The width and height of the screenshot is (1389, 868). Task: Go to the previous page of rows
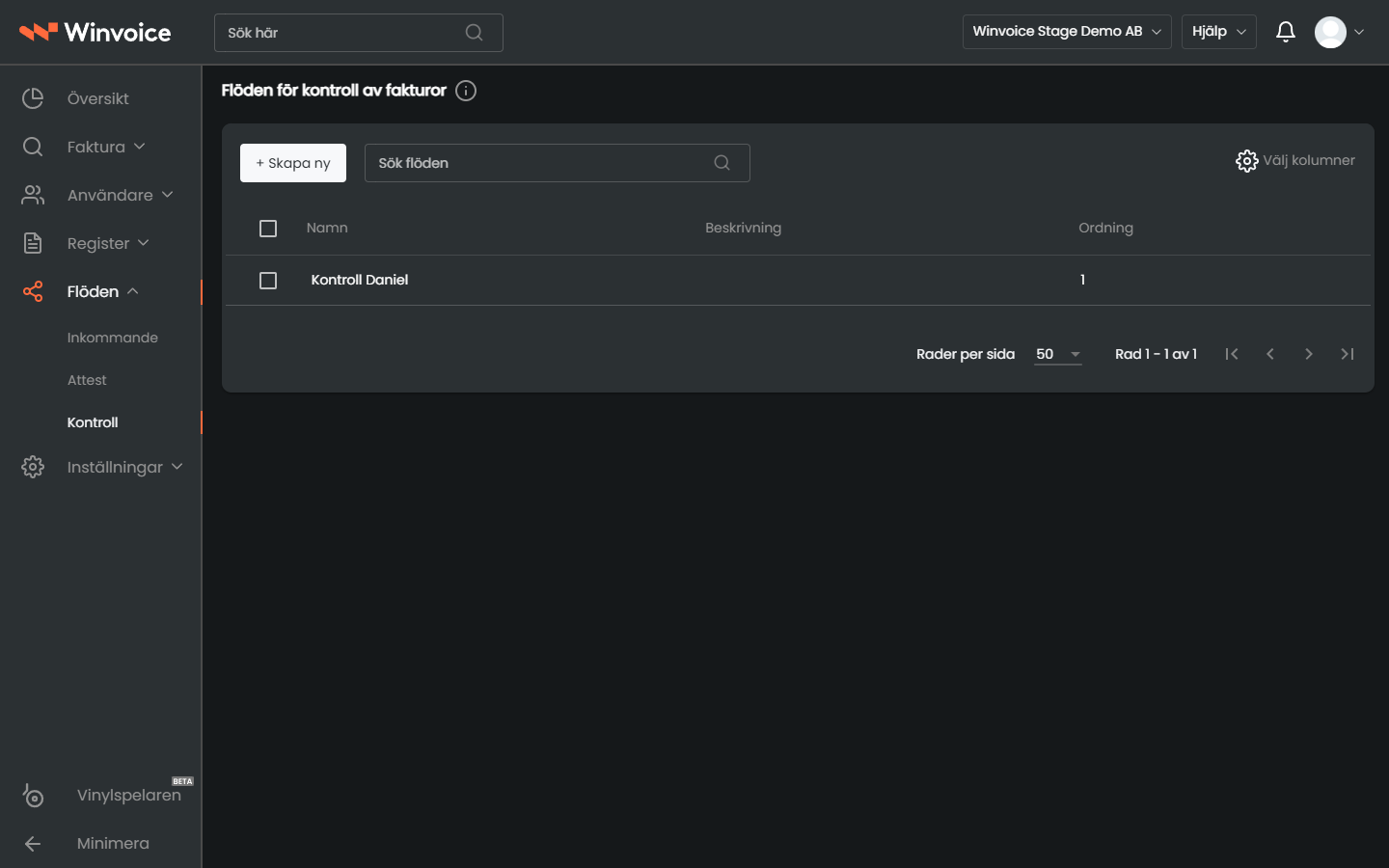(x=1270, y=354)
